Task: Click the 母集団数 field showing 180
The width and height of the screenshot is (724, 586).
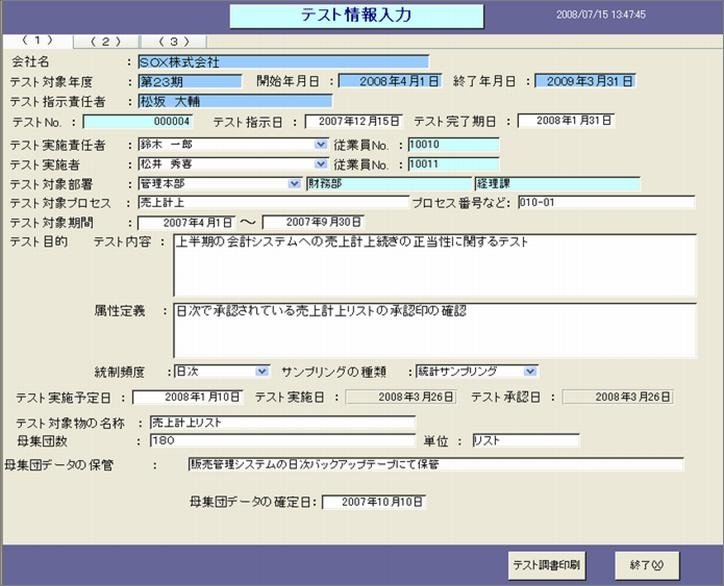Action: click(283, 441)
